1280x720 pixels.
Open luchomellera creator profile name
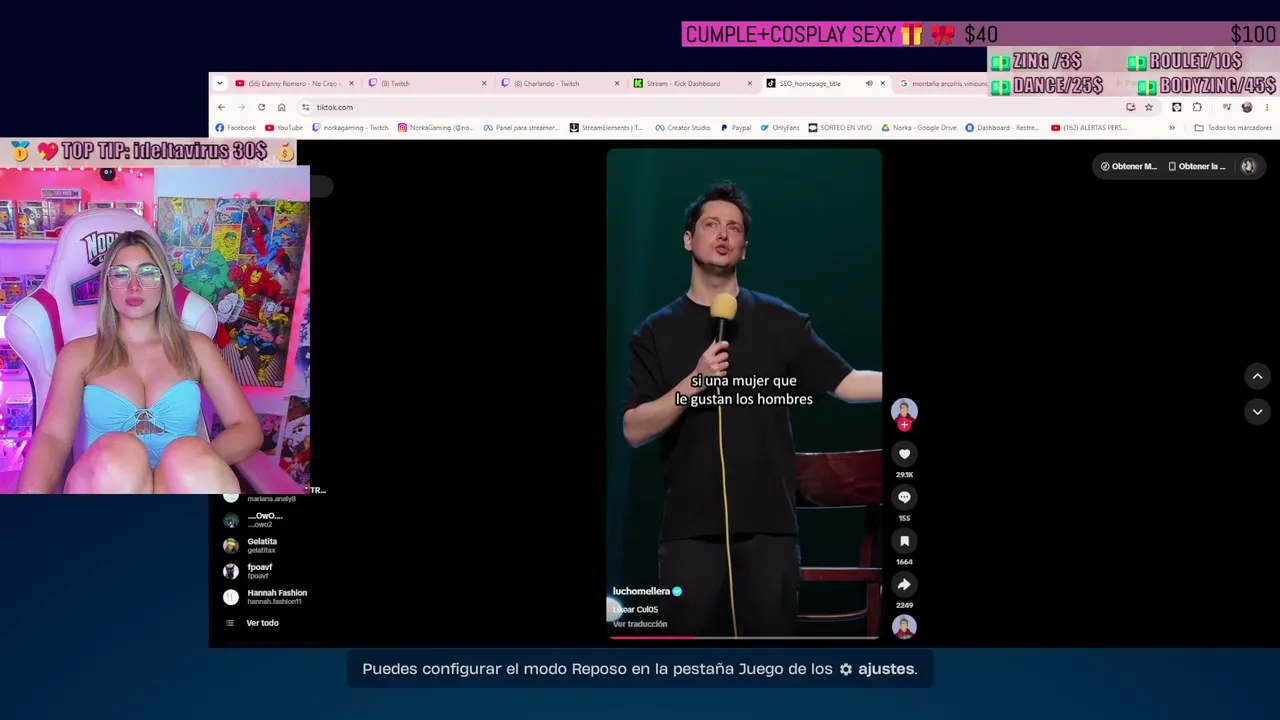641,591
